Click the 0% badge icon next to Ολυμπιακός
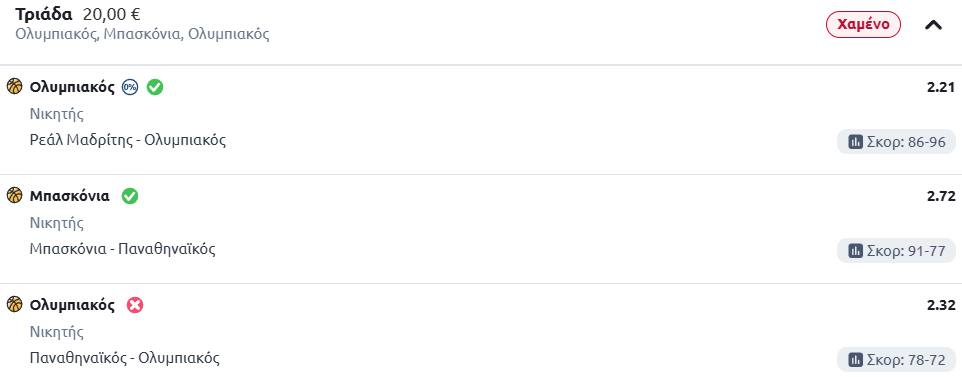Image resolution: width=962 pixels, height=377 pixels. (x=130, y=87)
